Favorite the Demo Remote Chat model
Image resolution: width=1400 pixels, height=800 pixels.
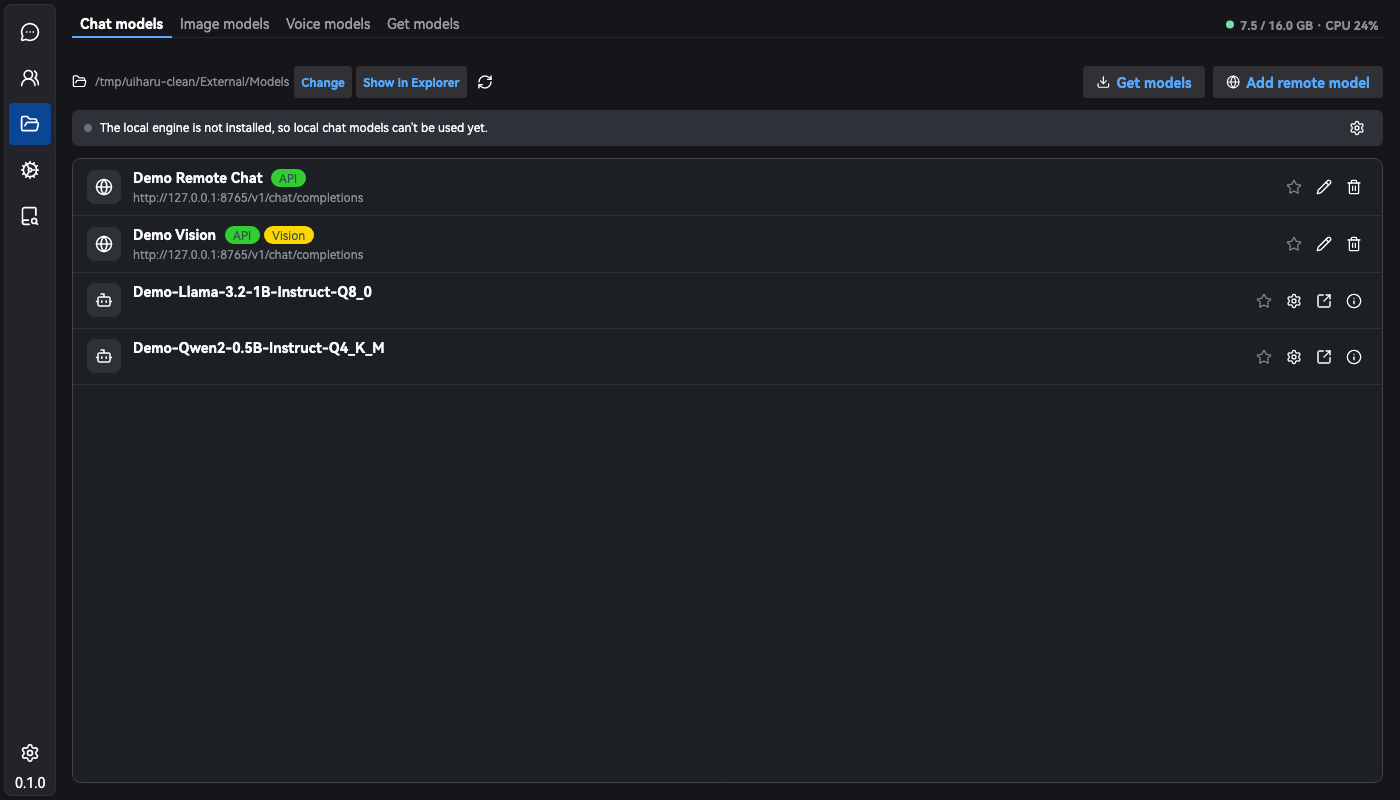coord(1294,187)
